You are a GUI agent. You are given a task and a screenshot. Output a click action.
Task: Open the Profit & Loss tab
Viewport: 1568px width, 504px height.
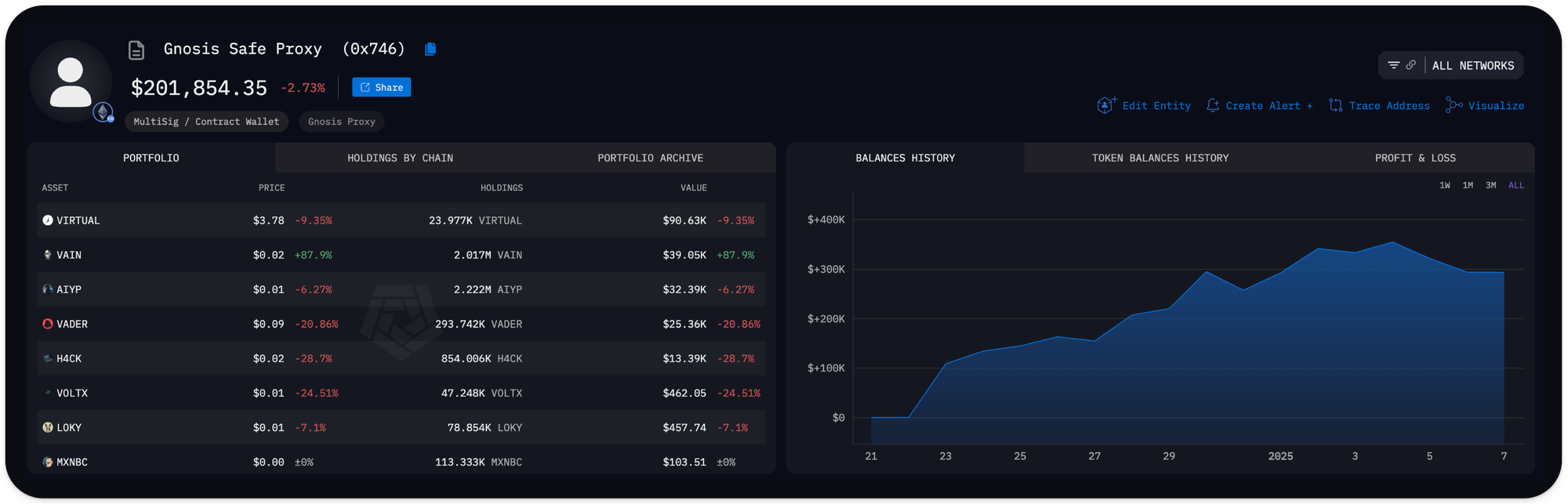(1414, 158)
